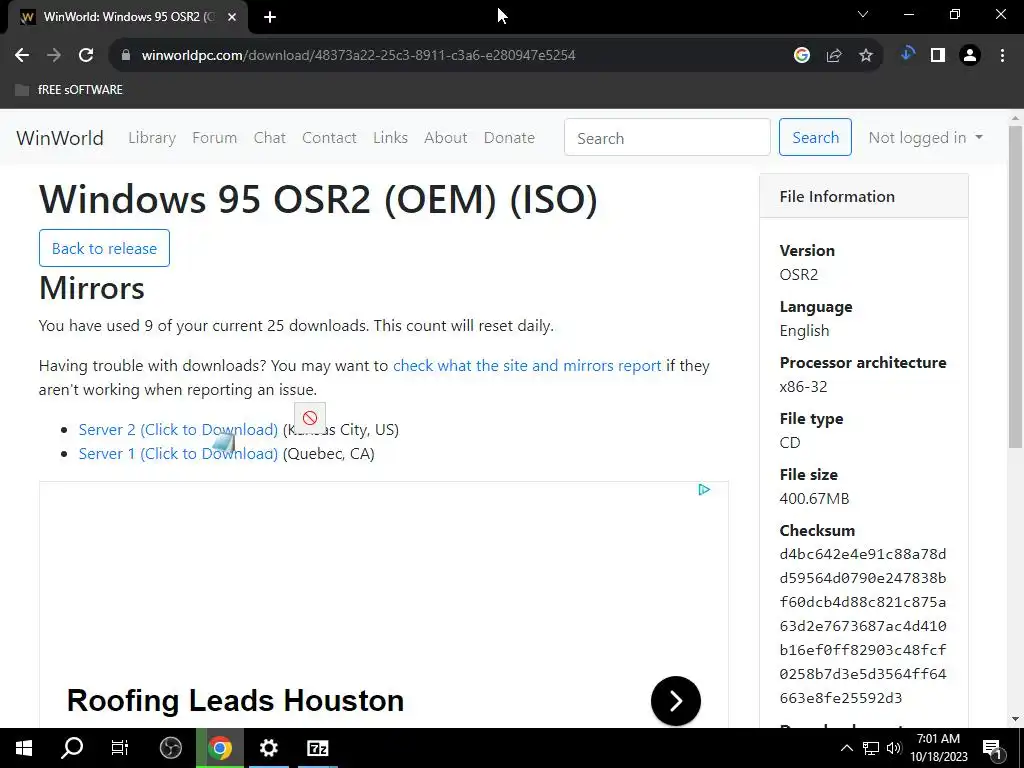Click the checksum hash text
This screenshot has height=768, width=1024.
tap(863, 626)
